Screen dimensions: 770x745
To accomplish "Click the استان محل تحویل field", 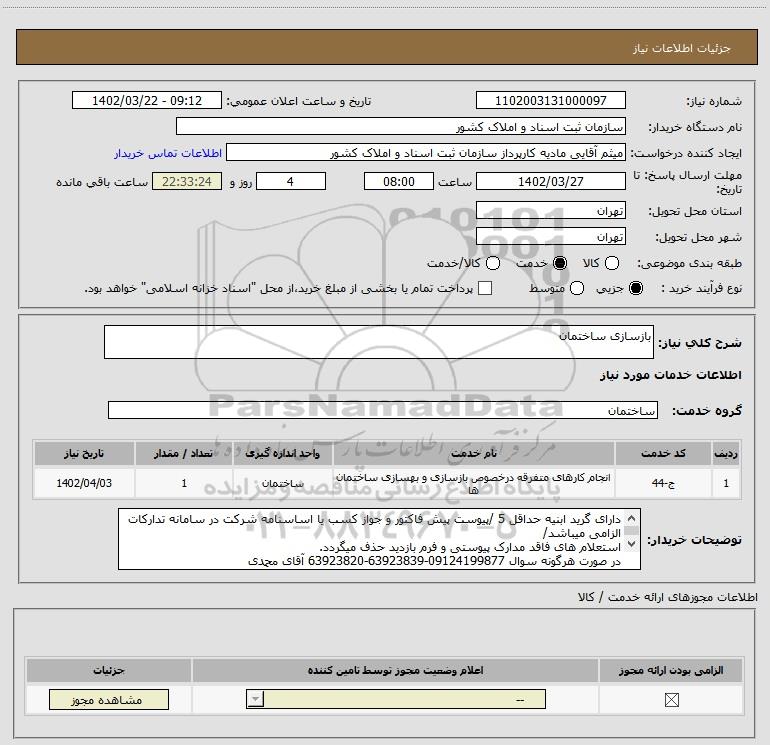I will 550,210.
